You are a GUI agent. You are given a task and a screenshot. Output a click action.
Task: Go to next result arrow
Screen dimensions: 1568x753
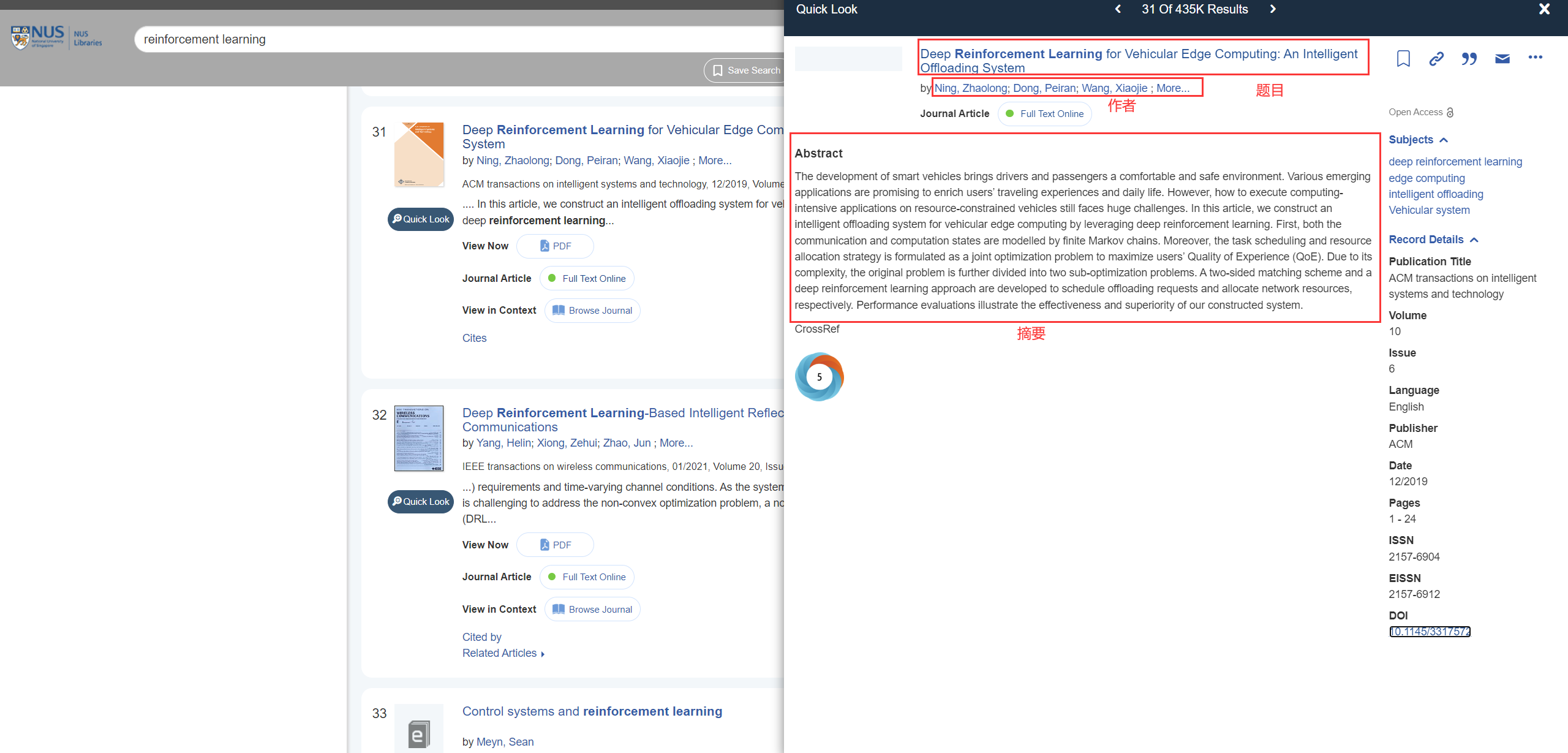[1273, 9]
